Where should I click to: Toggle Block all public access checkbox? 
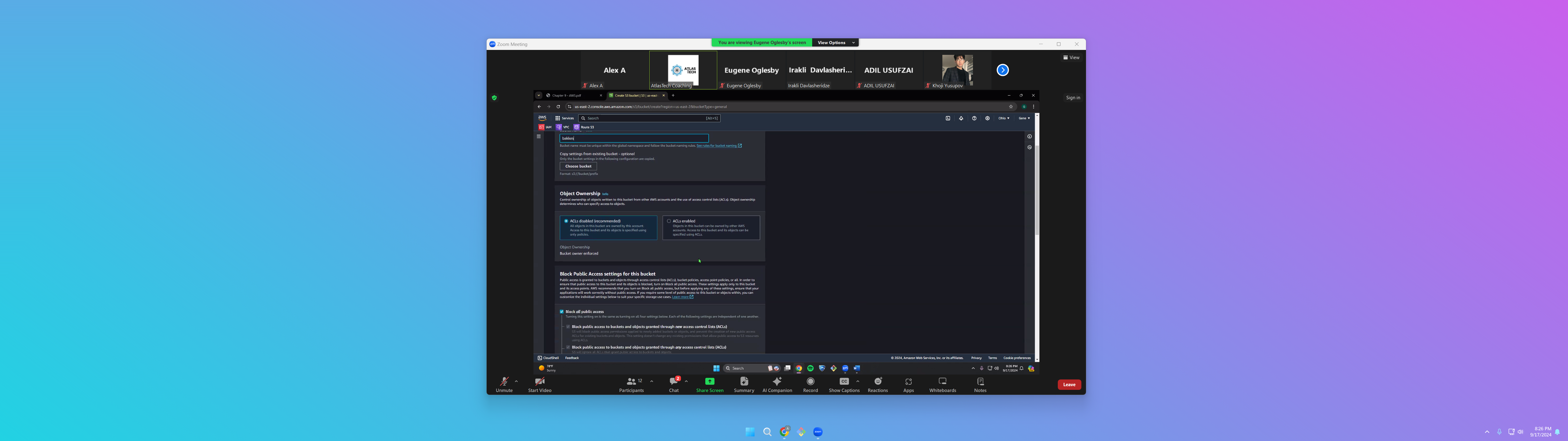coord(562,311)
